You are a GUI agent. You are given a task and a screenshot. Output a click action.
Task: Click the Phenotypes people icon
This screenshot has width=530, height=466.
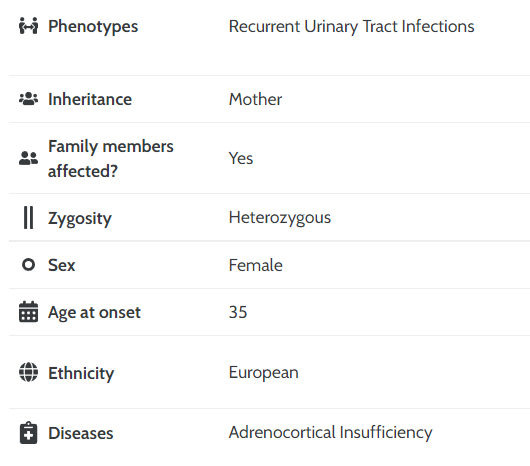(x=28, y=26)
